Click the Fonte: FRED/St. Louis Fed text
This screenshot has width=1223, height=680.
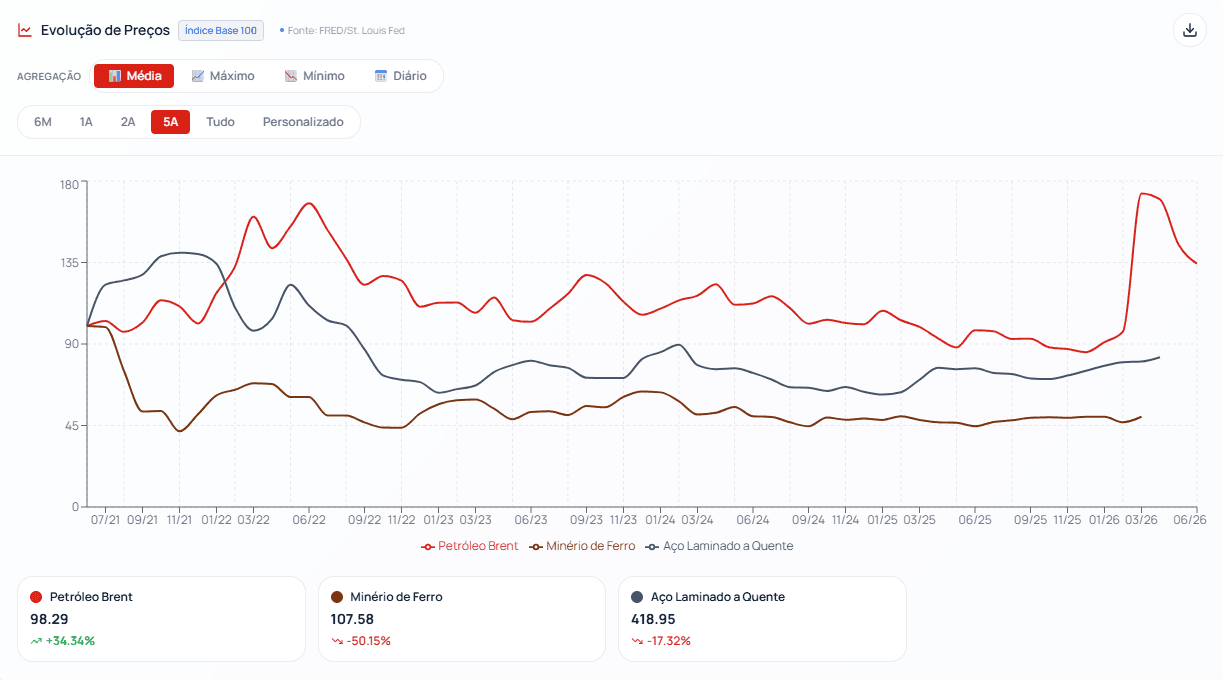[x=346, y=31]
